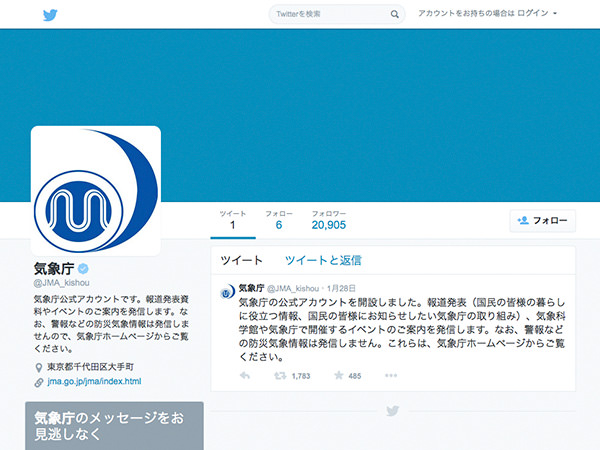Open the 気象庁 profile avatar image
The height and width of the screenshot is (450, 600).
(x=96, y=191)
